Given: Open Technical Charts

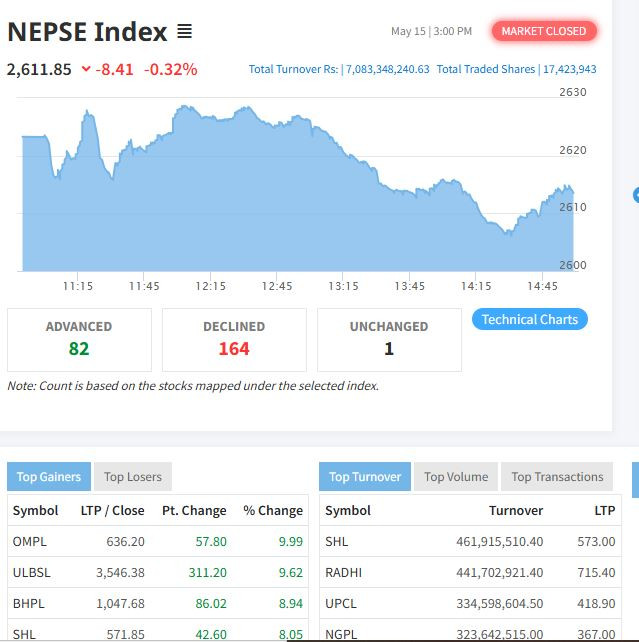Looking at the screenshot, I should pyautogui.click(x=529, y=320).
